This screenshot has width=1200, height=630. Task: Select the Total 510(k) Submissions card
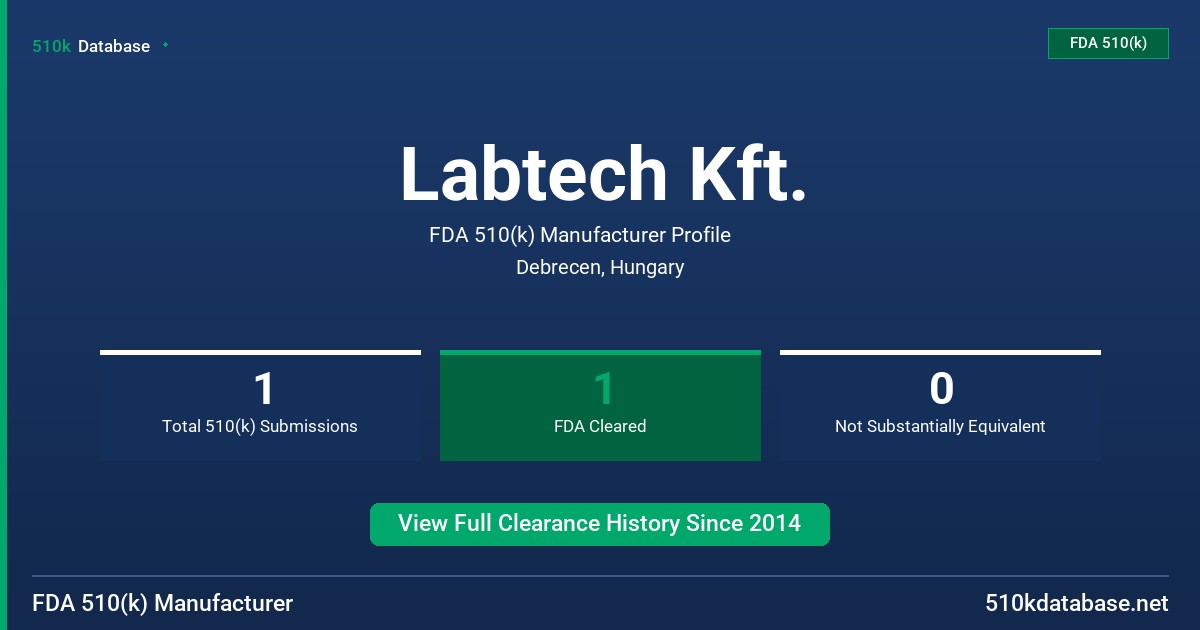[x=260, y=405]
